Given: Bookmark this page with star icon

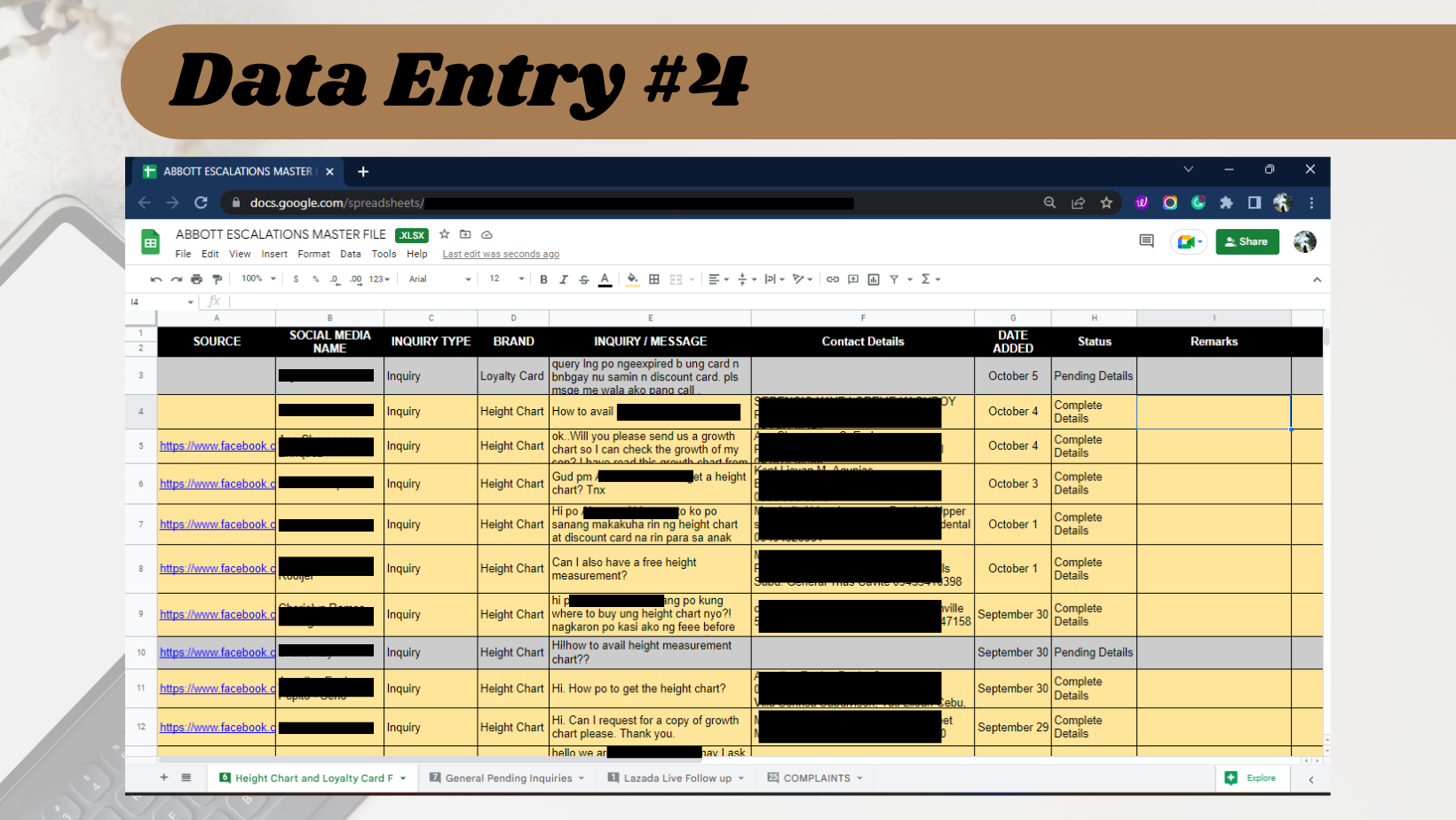Looking at the screenshot, I should (x=1106, y=203).
